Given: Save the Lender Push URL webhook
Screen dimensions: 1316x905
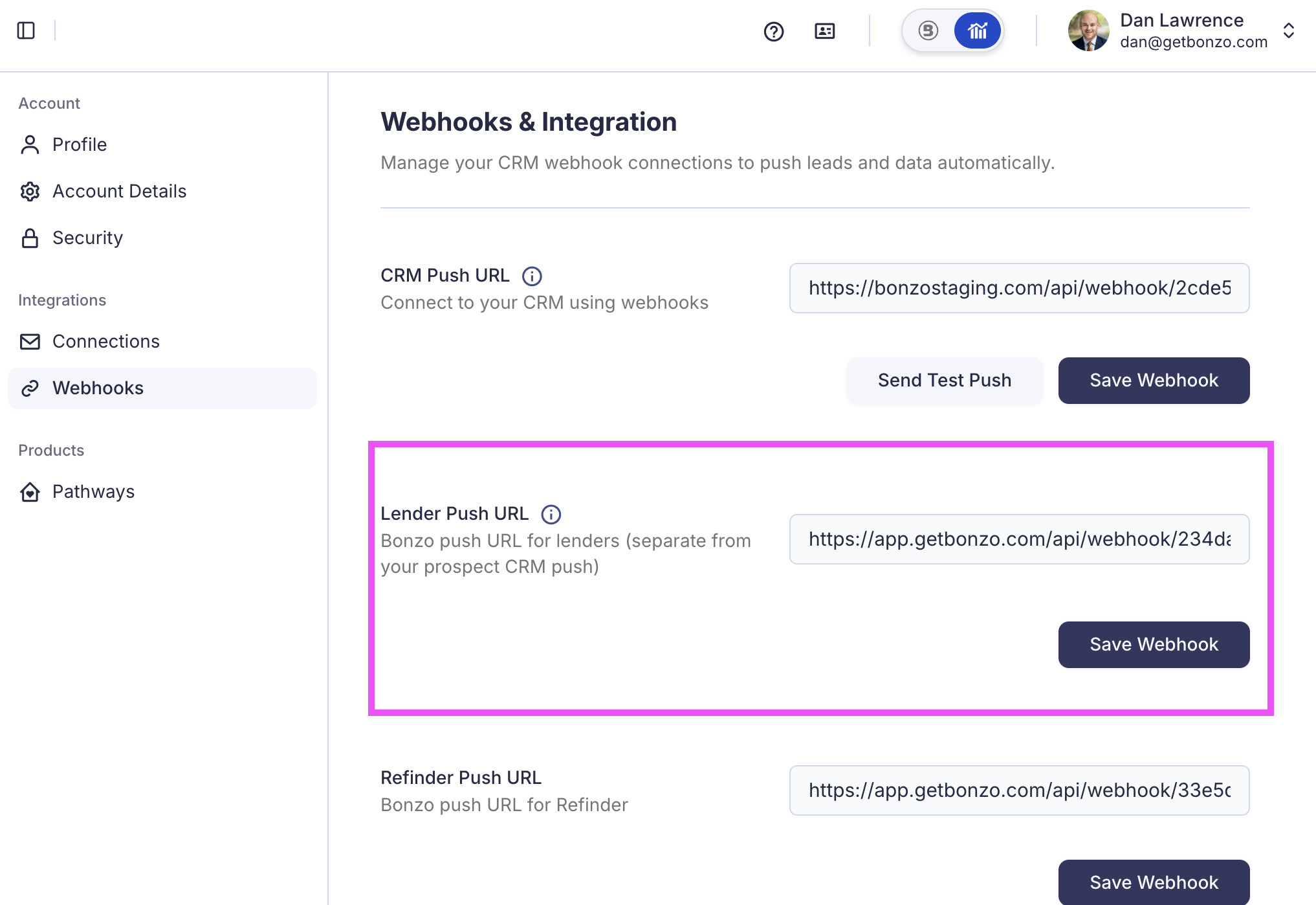Looking at the screenshot, I should pyautogui.click(x=1154, y=645).
